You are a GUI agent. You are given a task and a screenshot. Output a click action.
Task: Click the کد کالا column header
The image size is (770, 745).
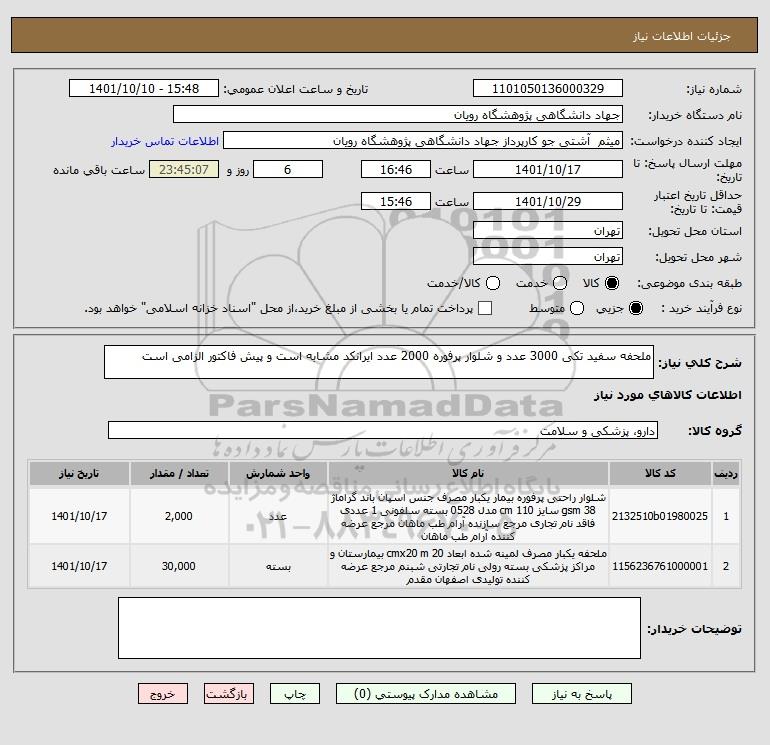tap(660, 473)
